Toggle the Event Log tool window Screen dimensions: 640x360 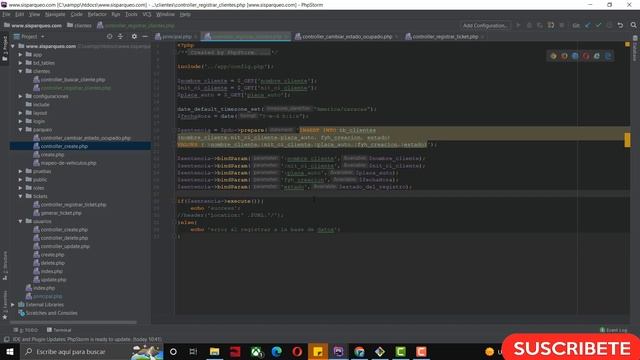tap(613, 330)
